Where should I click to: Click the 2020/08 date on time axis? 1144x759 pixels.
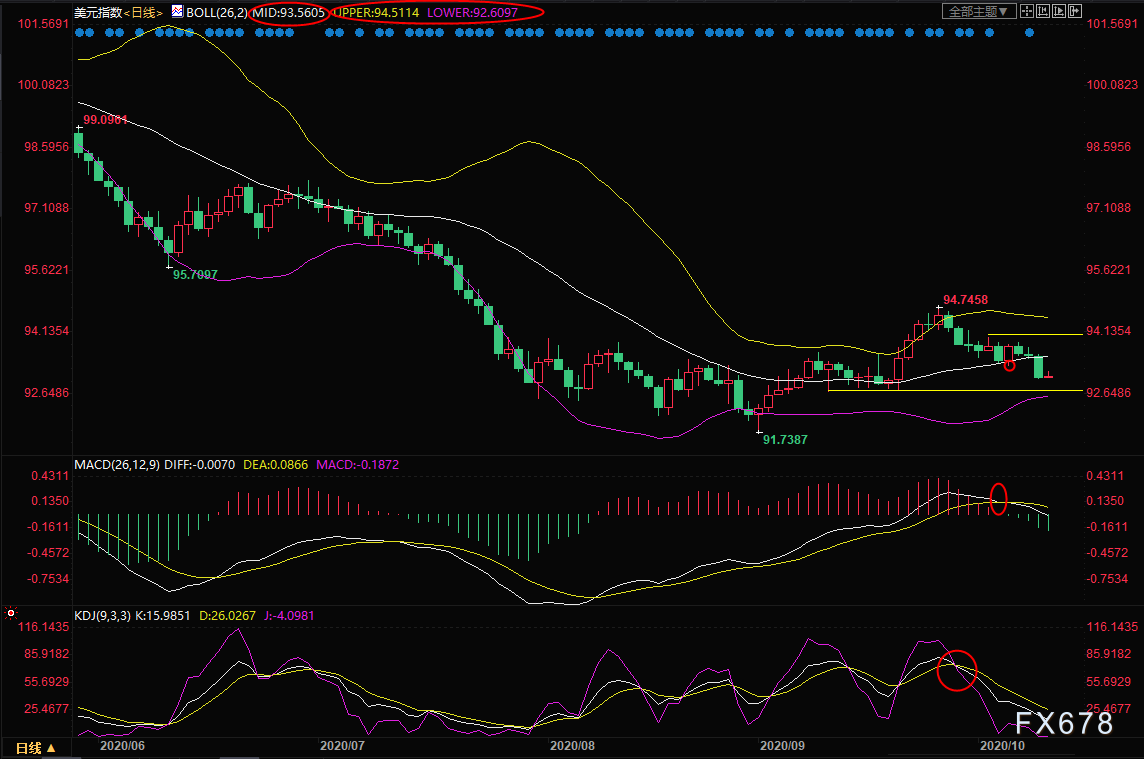point(573,746)
